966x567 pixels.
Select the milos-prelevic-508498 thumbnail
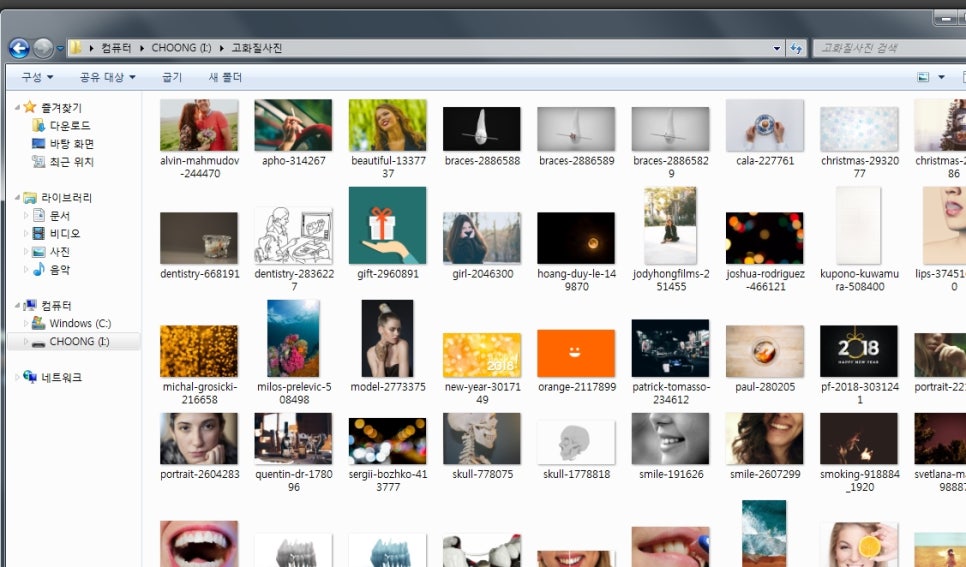293,338
